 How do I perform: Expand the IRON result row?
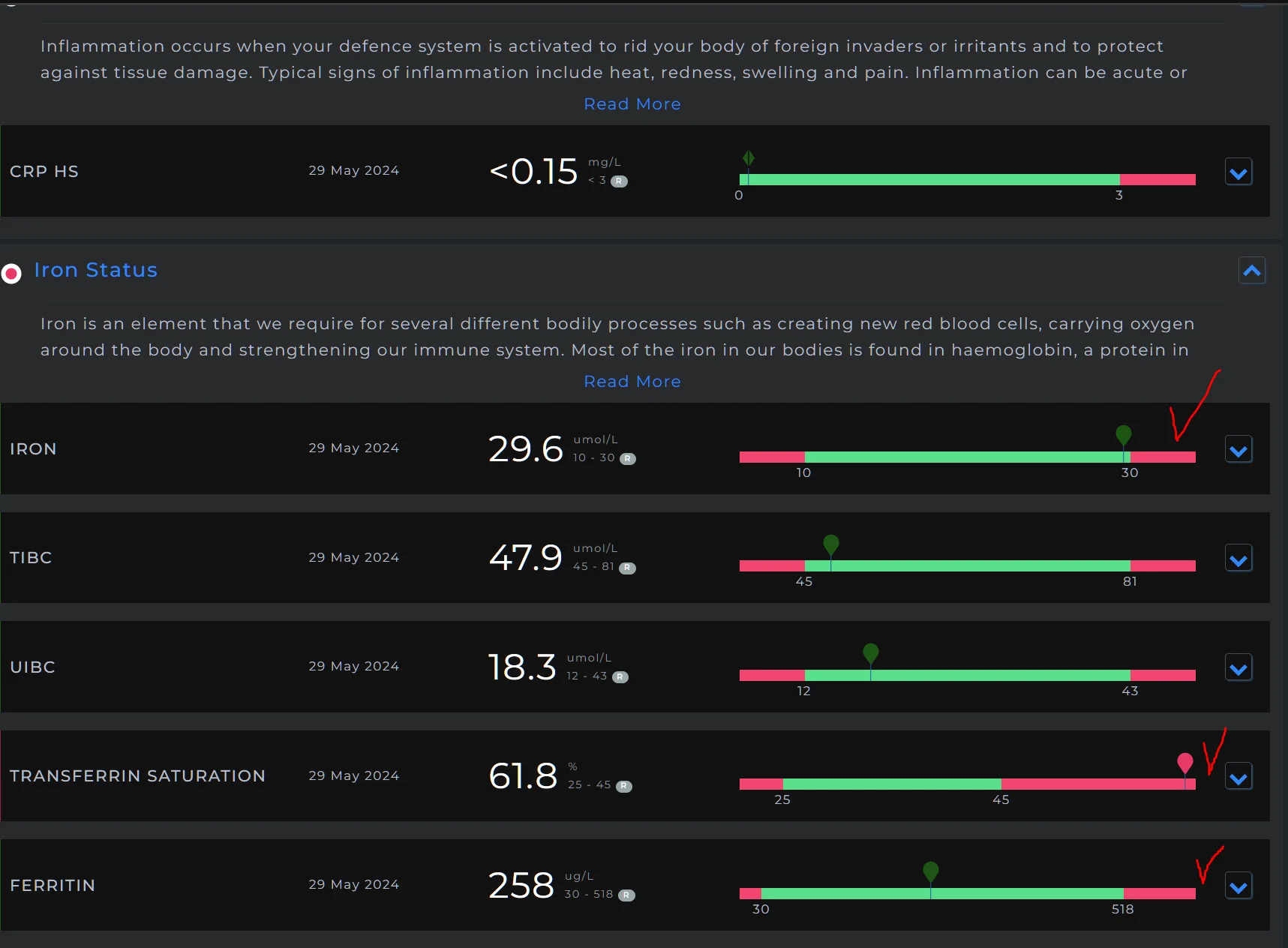pos(1238,450)
